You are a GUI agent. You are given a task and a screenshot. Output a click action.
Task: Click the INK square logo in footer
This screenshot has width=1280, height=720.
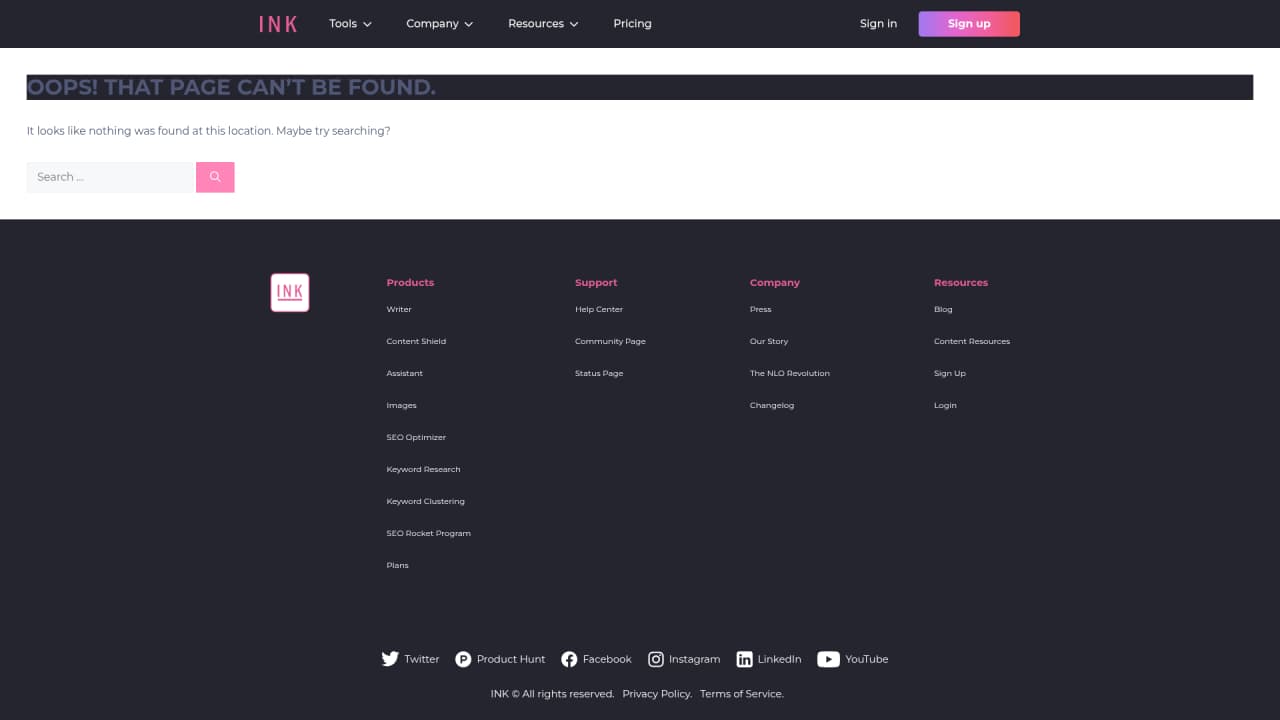click(290, 292)
